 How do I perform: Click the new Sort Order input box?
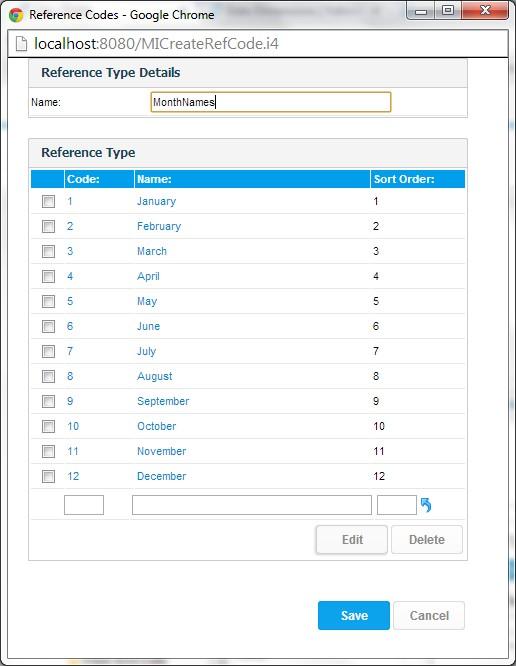pyautogui.click(x=397, y=505)
